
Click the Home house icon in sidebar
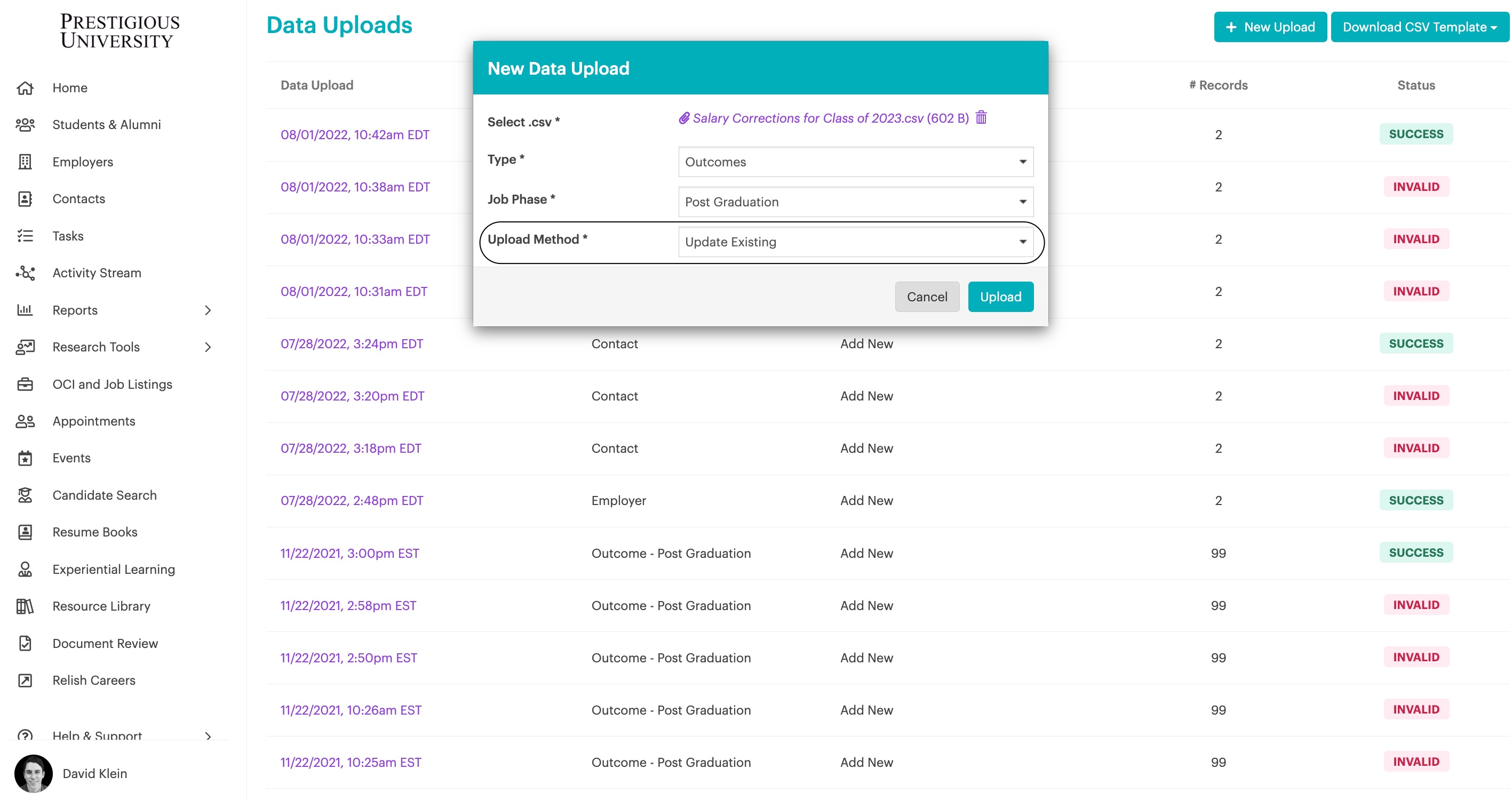click(25, 88)
